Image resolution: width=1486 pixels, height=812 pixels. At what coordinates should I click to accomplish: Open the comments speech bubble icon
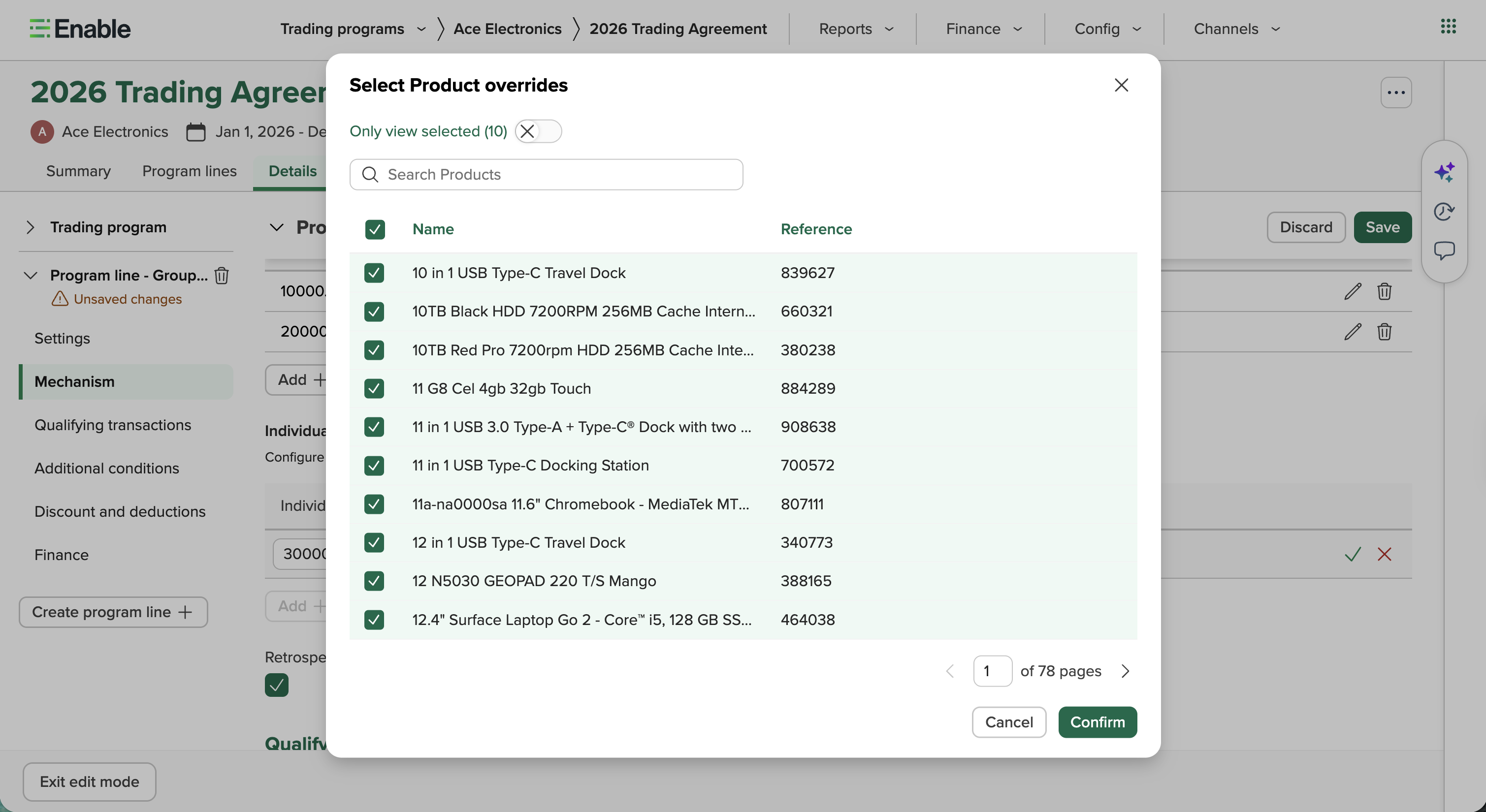[x=1445, y=250]
